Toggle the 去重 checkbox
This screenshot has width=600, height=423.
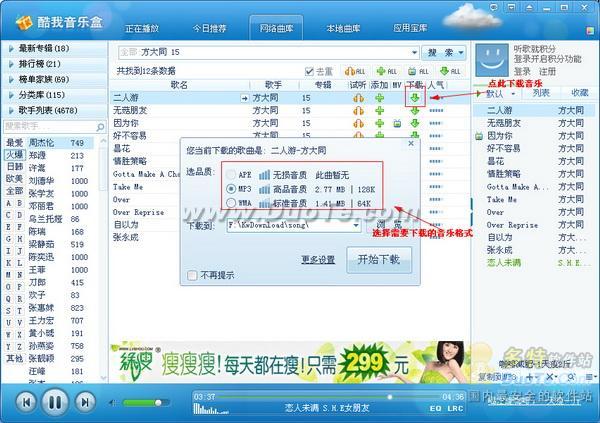pos(309,71)
